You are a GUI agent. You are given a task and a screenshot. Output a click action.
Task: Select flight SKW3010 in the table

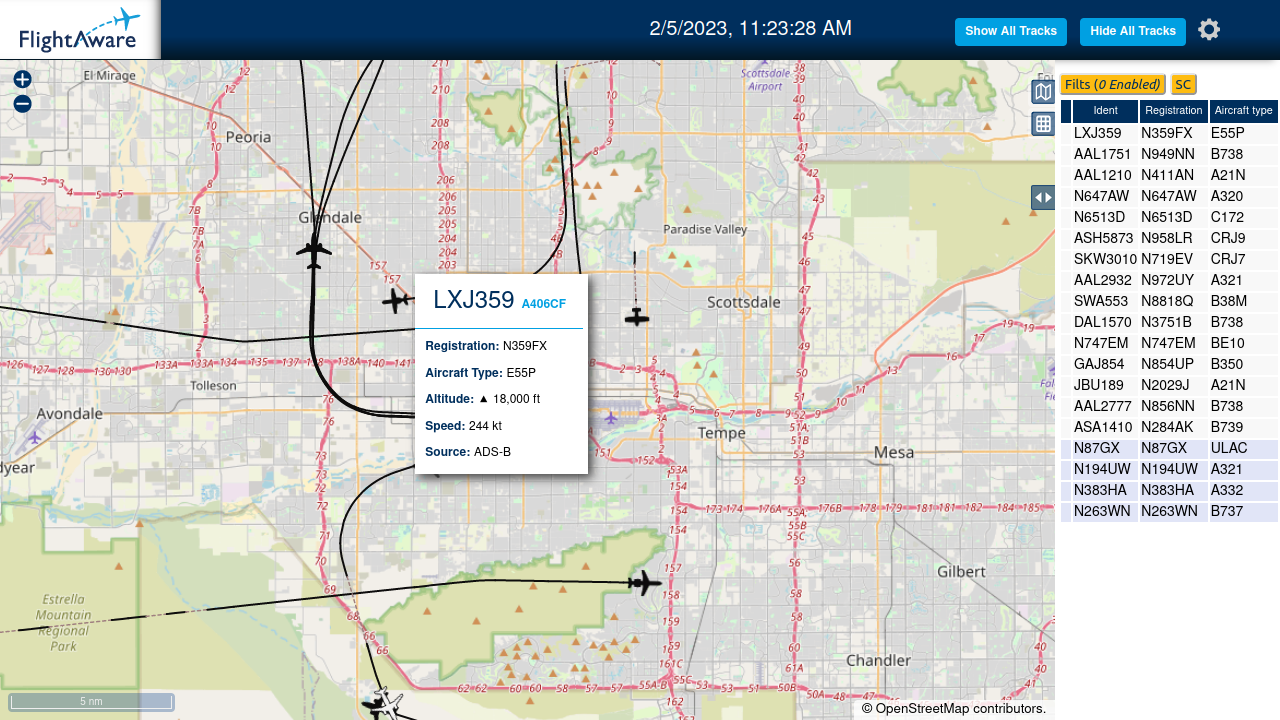(1106, 259)
